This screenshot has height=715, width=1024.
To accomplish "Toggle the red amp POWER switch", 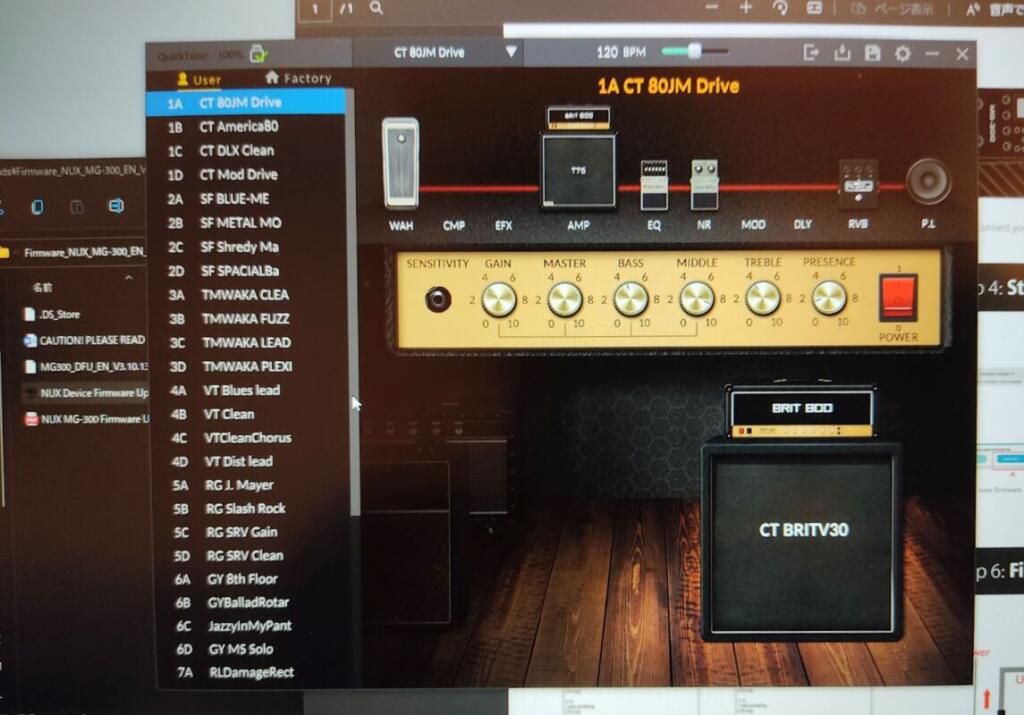I will pos(898,298).
